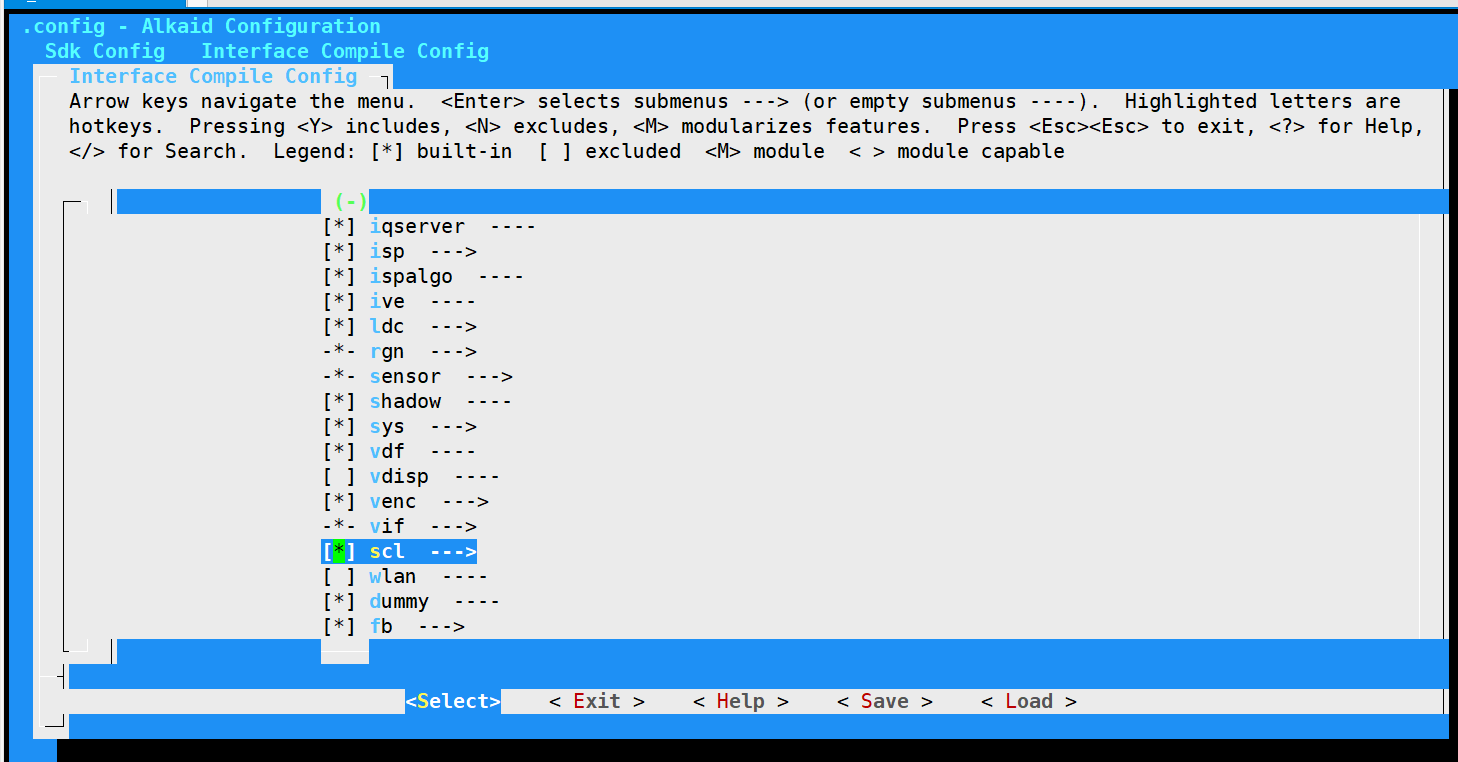This screenshot has height=762, width=1458.
Task: Toggle the dummy module checkbox
Action: [x=339, y=602]
